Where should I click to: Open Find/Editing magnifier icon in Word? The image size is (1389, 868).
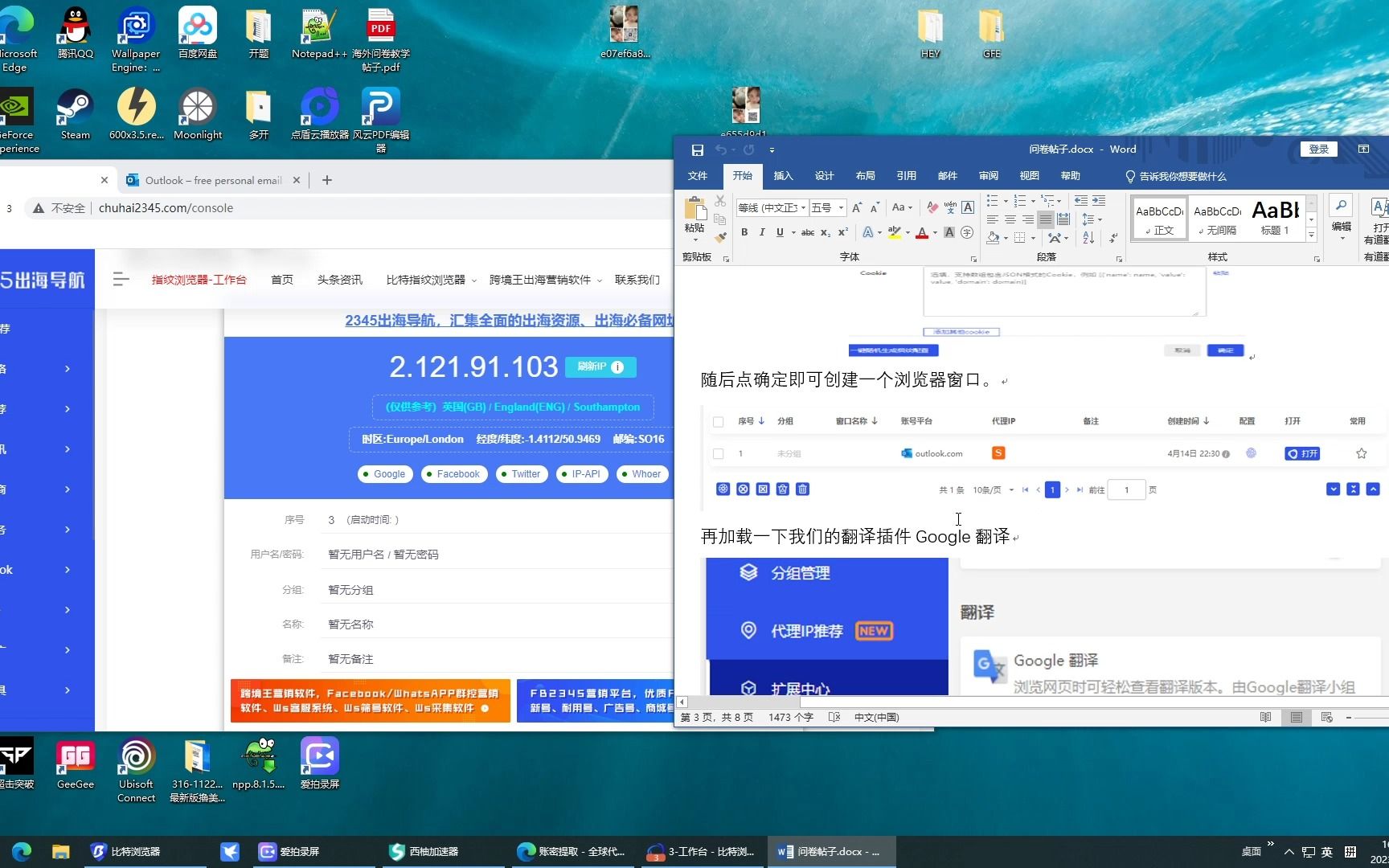(x=1341, y=207)
